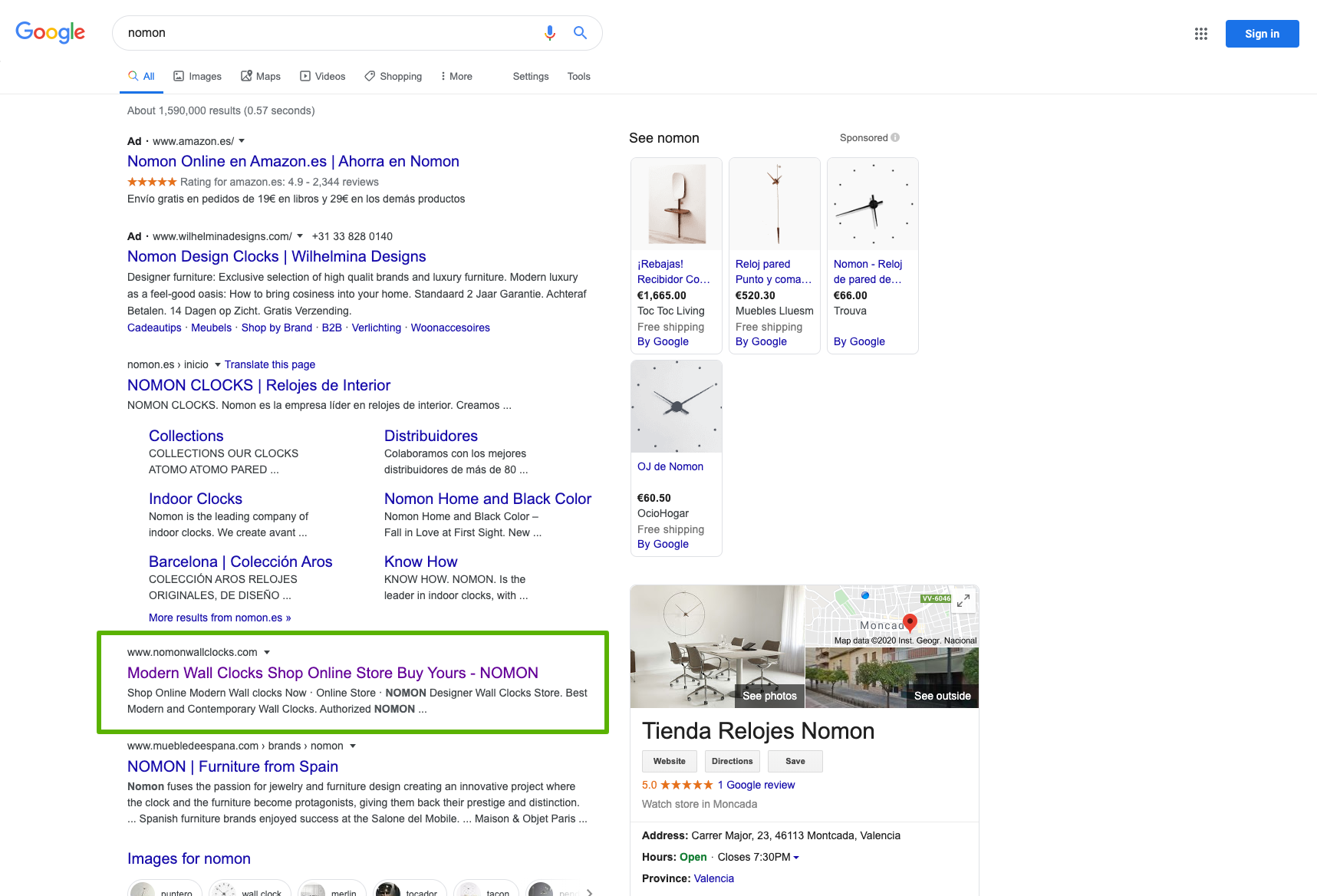Click the Google logo
1317x896 pixels.
[x=51, y=32]
